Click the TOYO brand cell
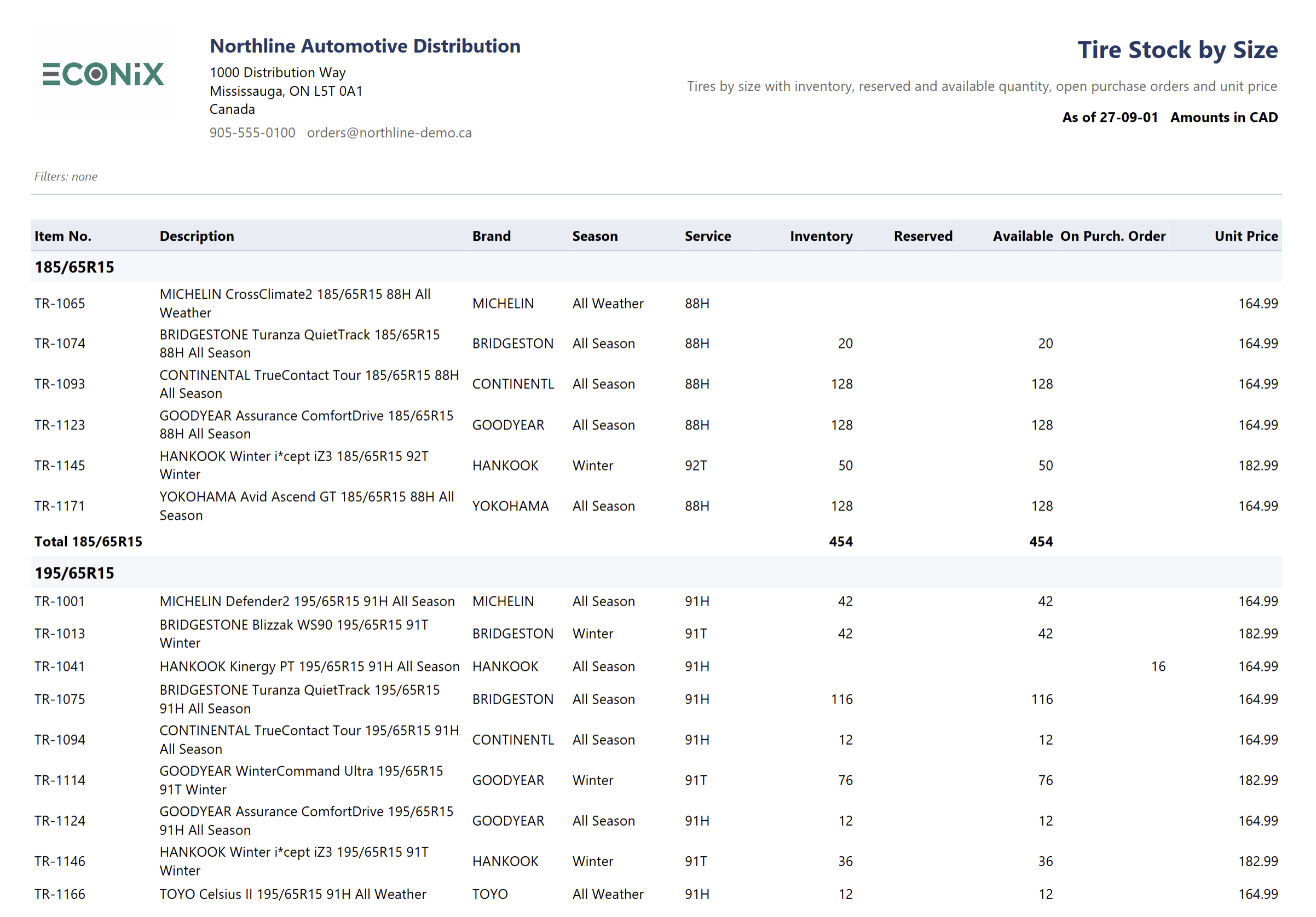Image resolution: width=1316 pixels, height=917 pixels. click(490, 893)
